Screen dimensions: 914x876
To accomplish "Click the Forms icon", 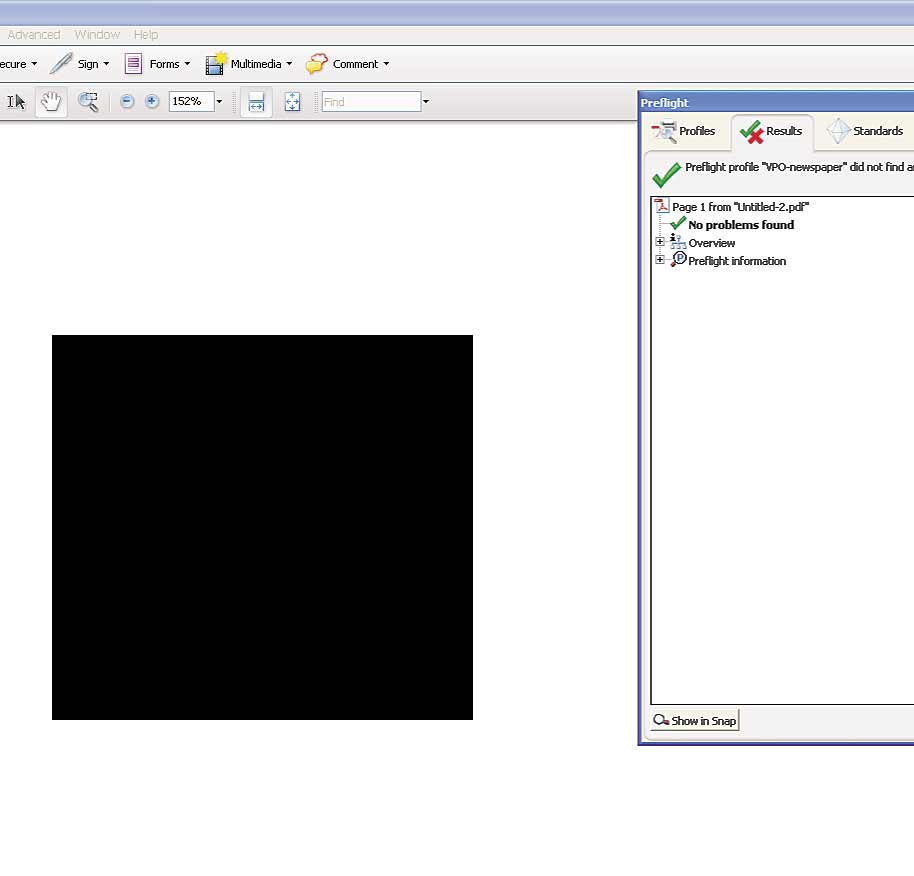I will pyautogui.click(x=133, y=64).
